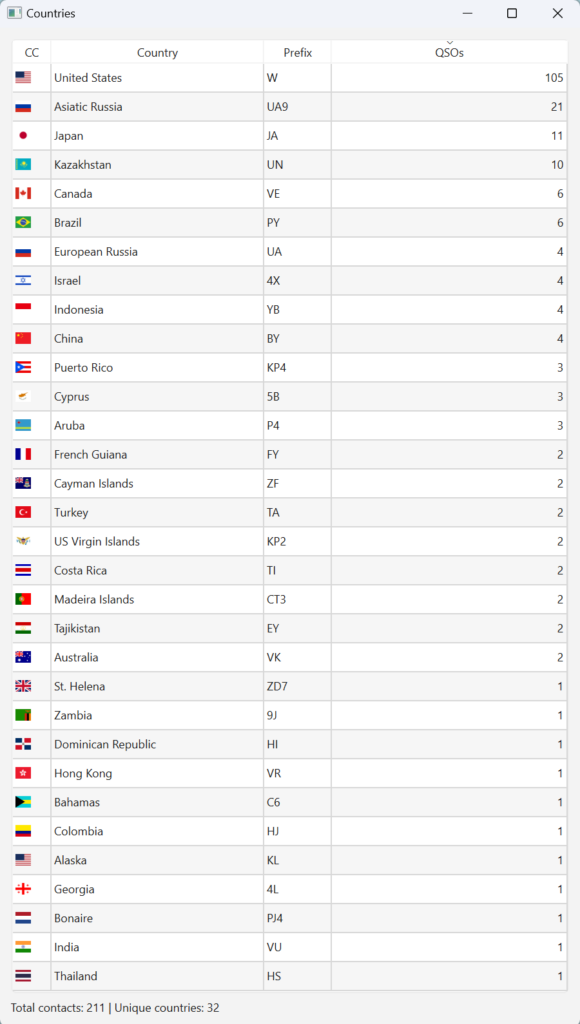Image resolution: width=580 pixels, height=1024 pixels.
Task: Click the Hong Kong flag icon
Action: 23,773
